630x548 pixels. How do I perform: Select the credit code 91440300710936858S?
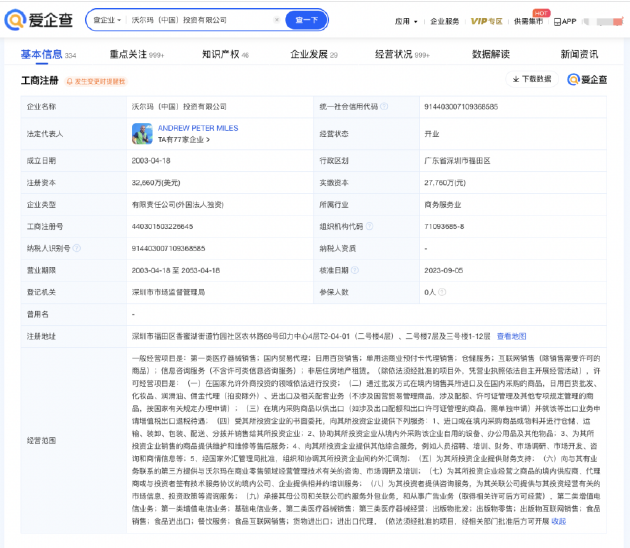click(461, 107)
